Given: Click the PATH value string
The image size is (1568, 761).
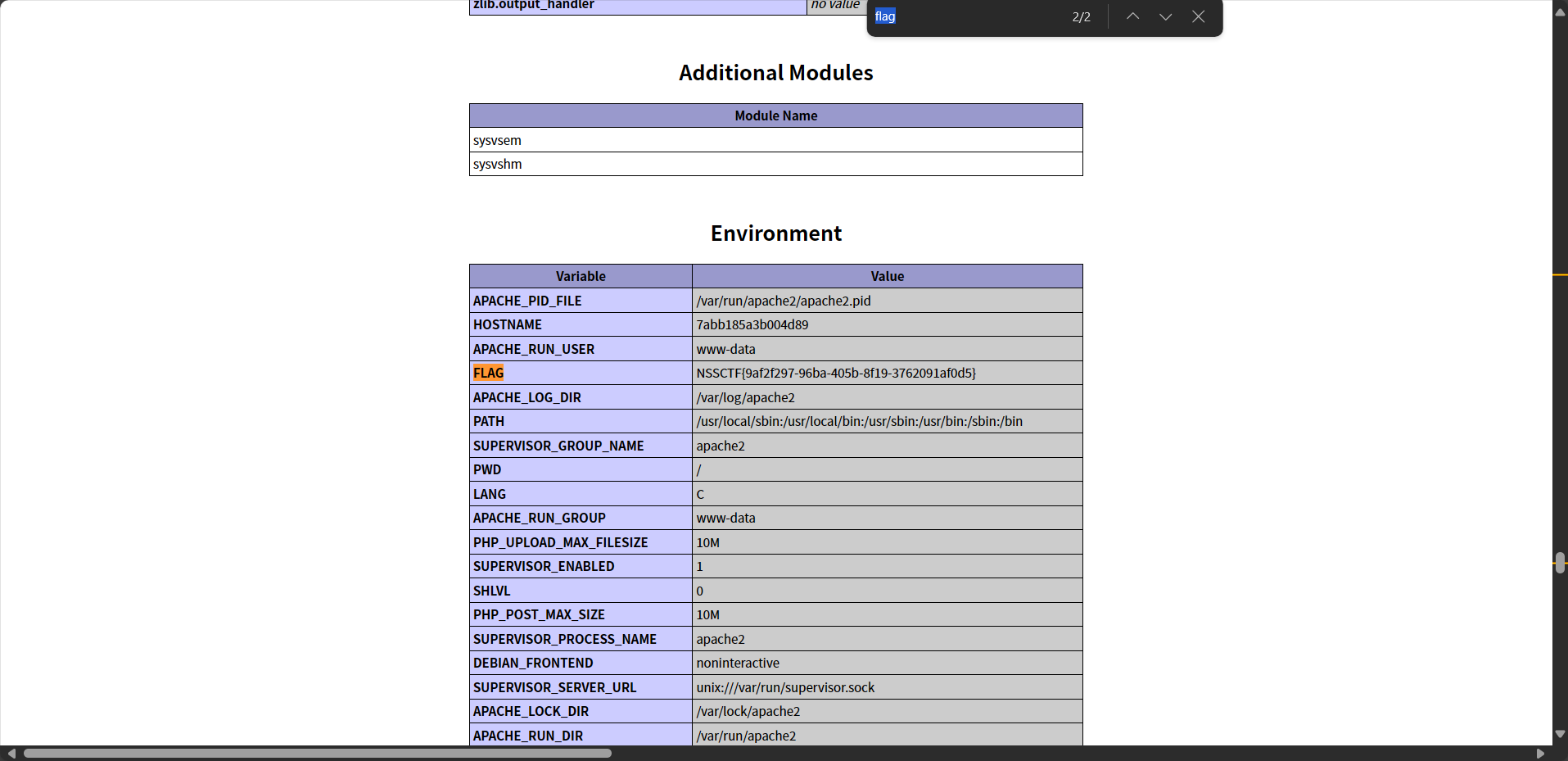Looking at the screenshot, I should [860, 421].
